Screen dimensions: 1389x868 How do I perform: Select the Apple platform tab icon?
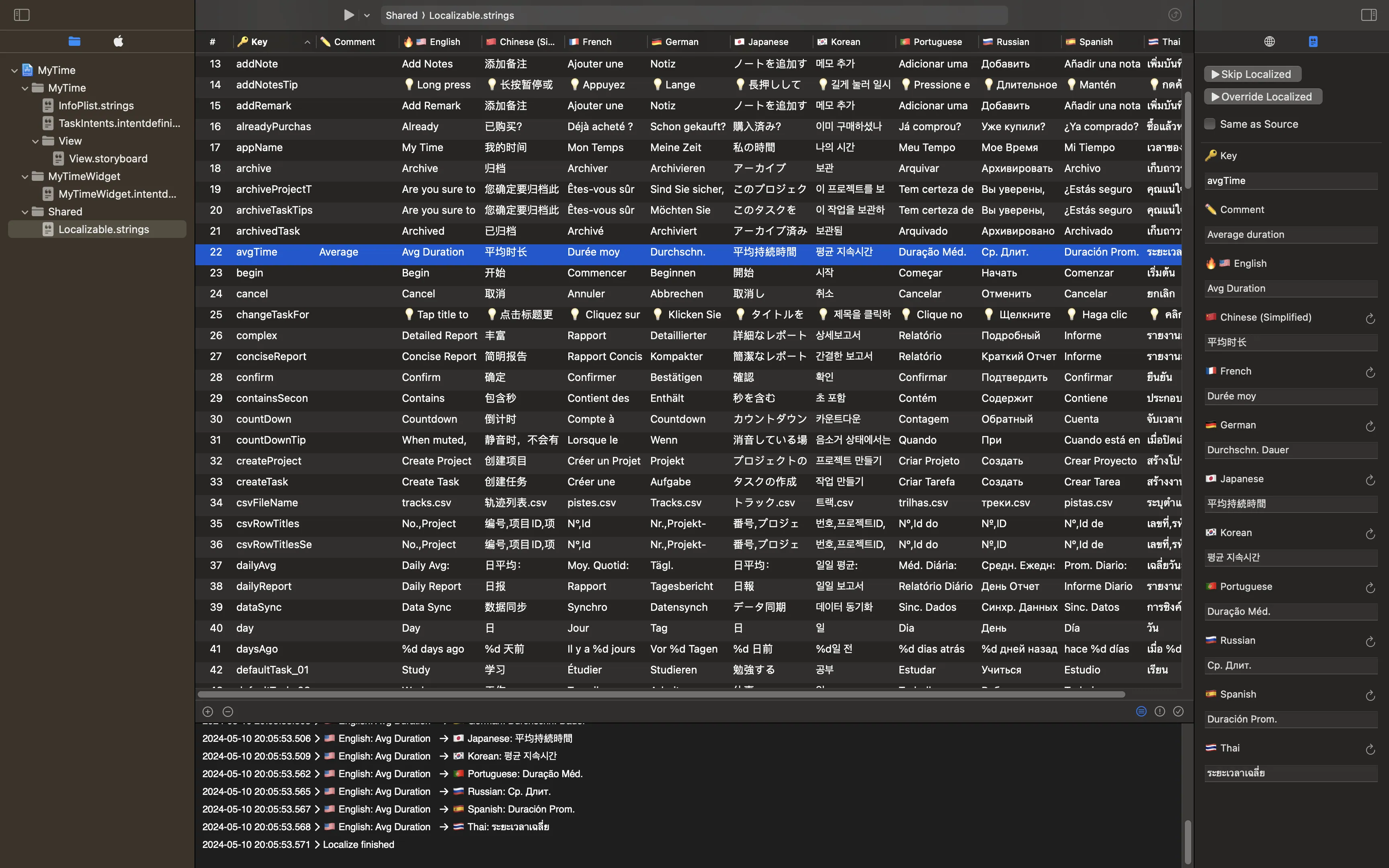coord(118,41)
